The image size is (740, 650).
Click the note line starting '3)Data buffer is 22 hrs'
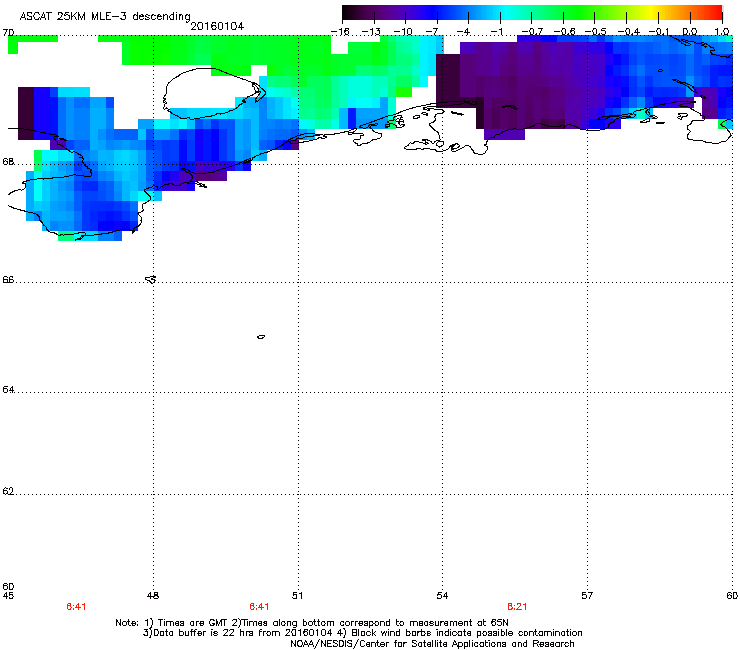click(x=362, y=633)
